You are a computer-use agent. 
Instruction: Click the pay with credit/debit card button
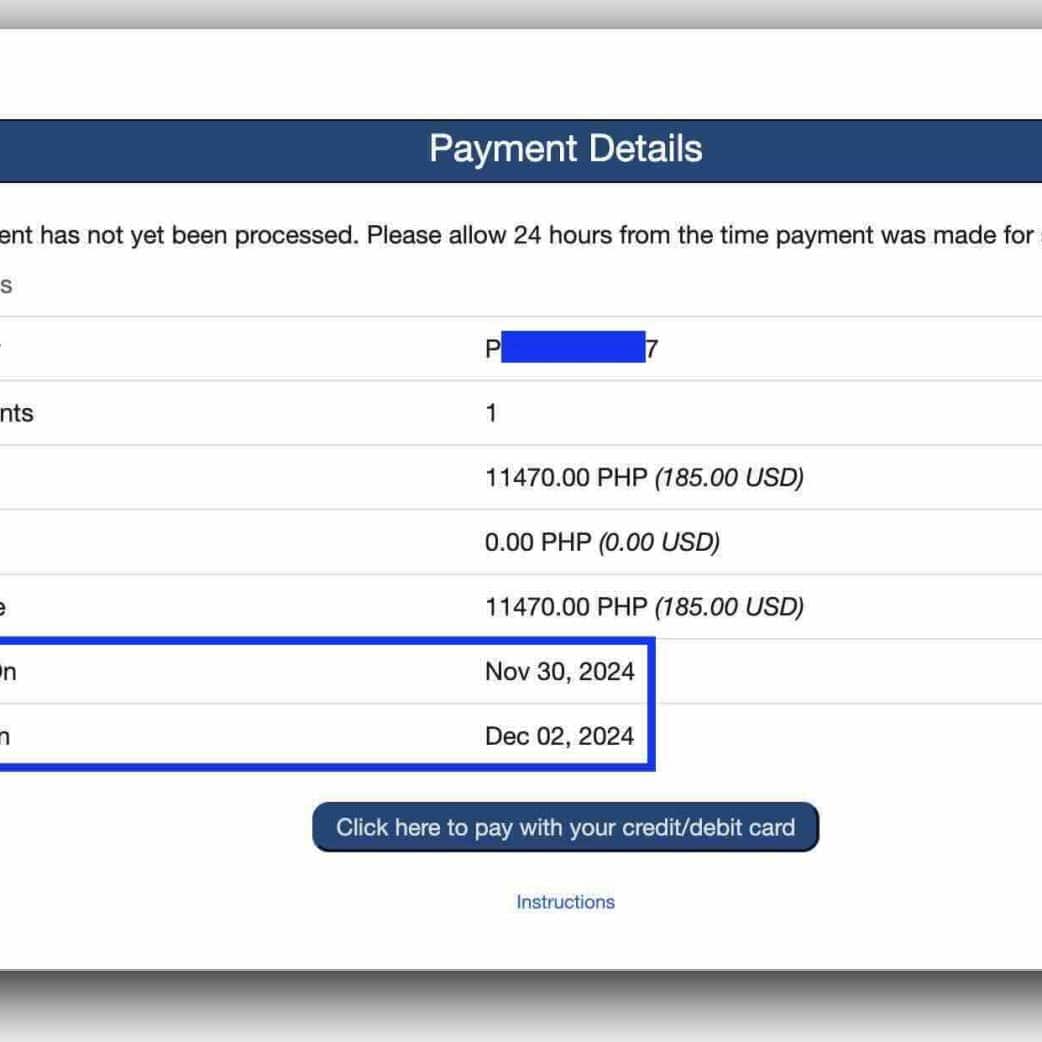click(x=565, y=828)
